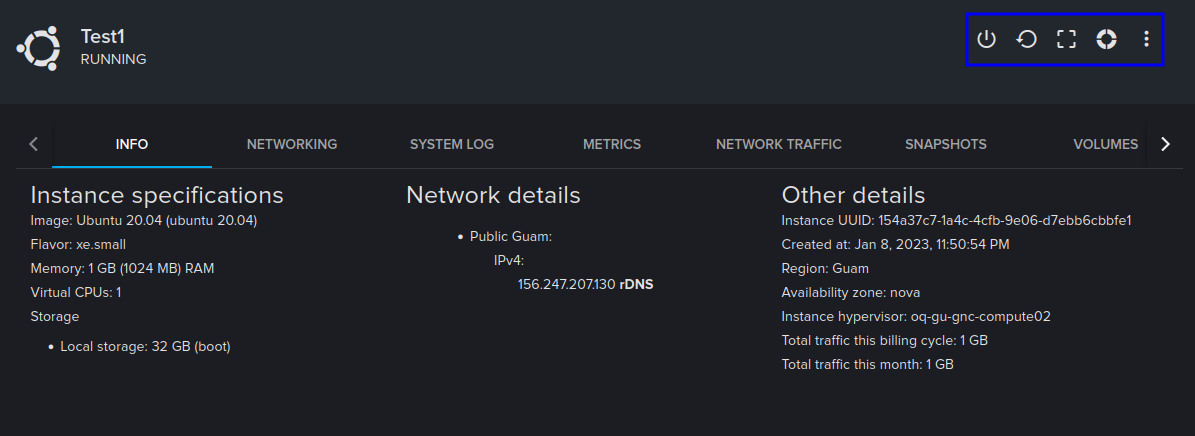
Task: View the Metrics tab
Action: pyautogui.click(x=612, y=144)
